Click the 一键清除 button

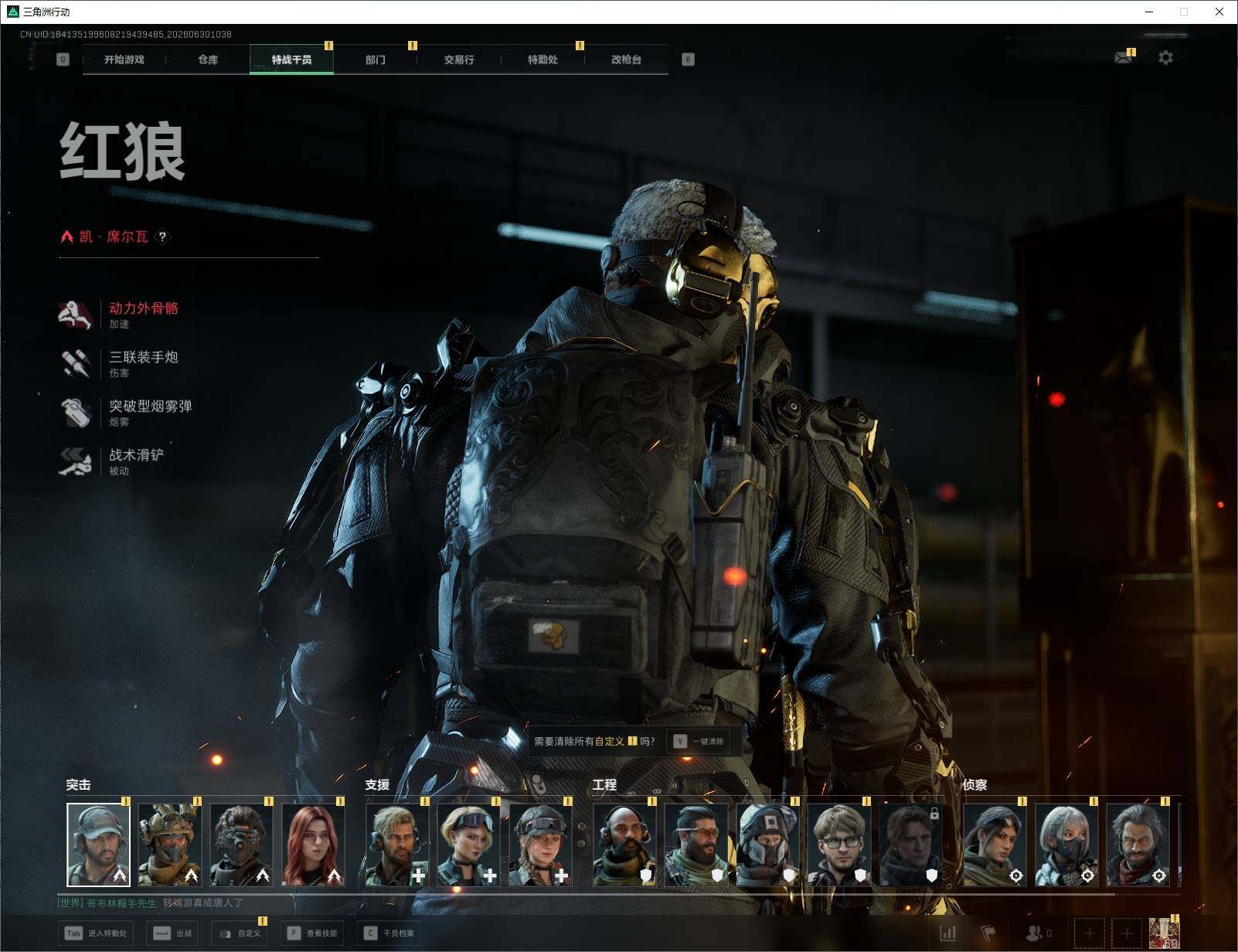(x=698, y=741)
